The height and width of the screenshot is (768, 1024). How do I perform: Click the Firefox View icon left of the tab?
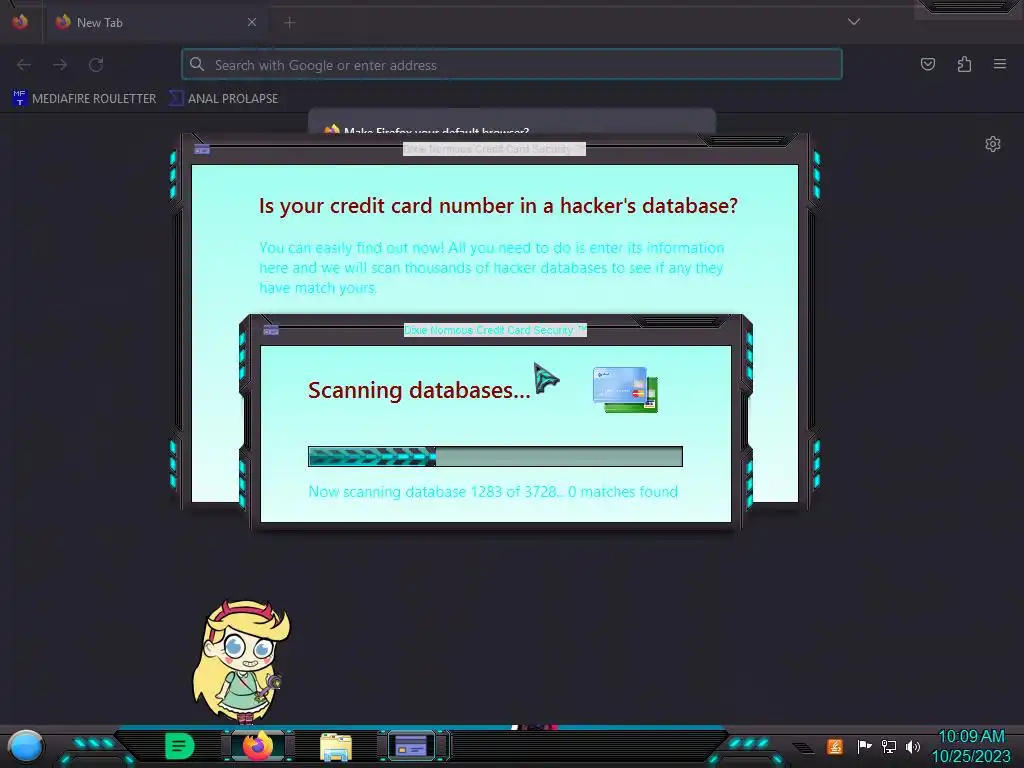[20, 22]
